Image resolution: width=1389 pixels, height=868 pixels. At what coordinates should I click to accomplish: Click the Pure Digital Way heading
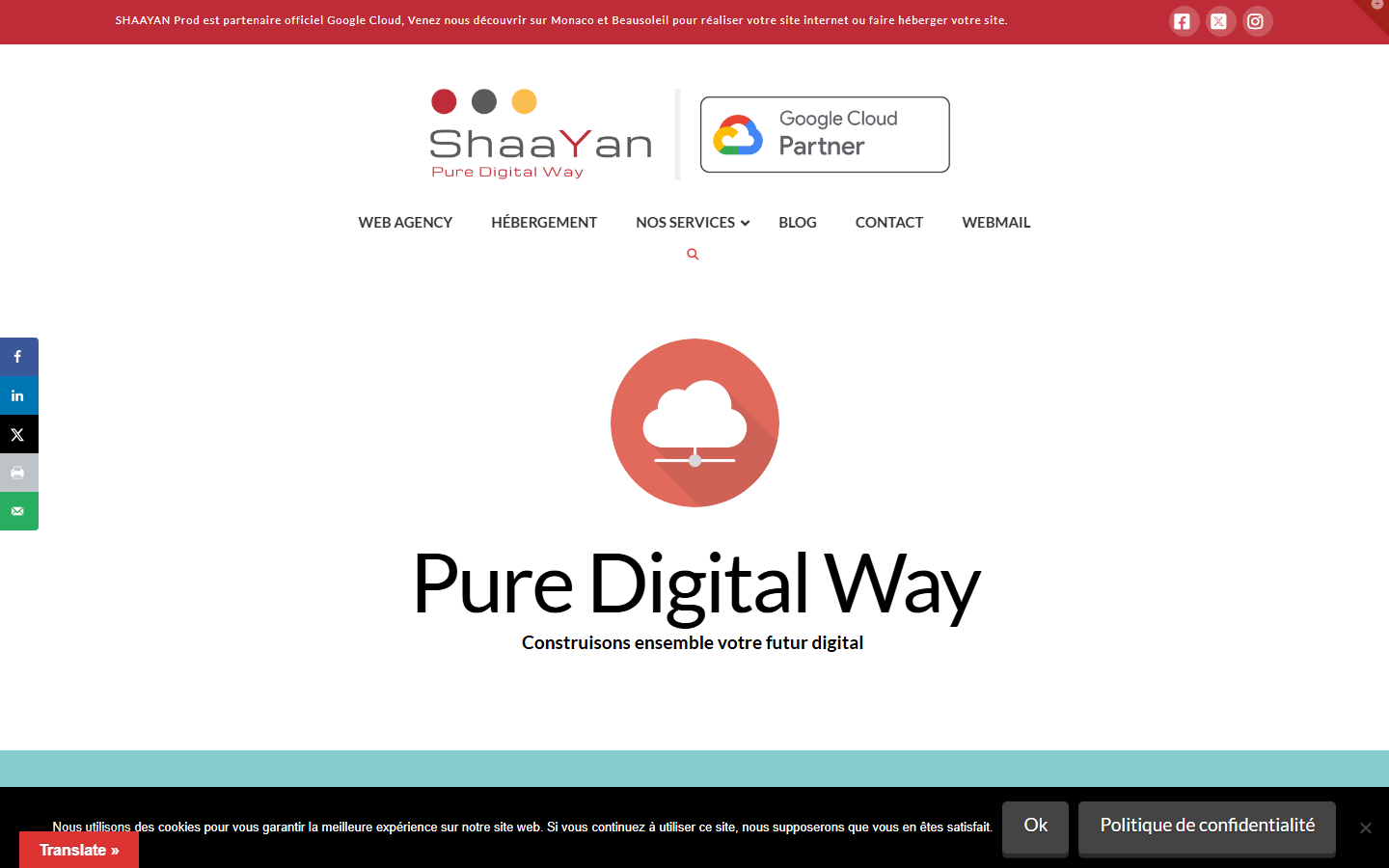695,584
